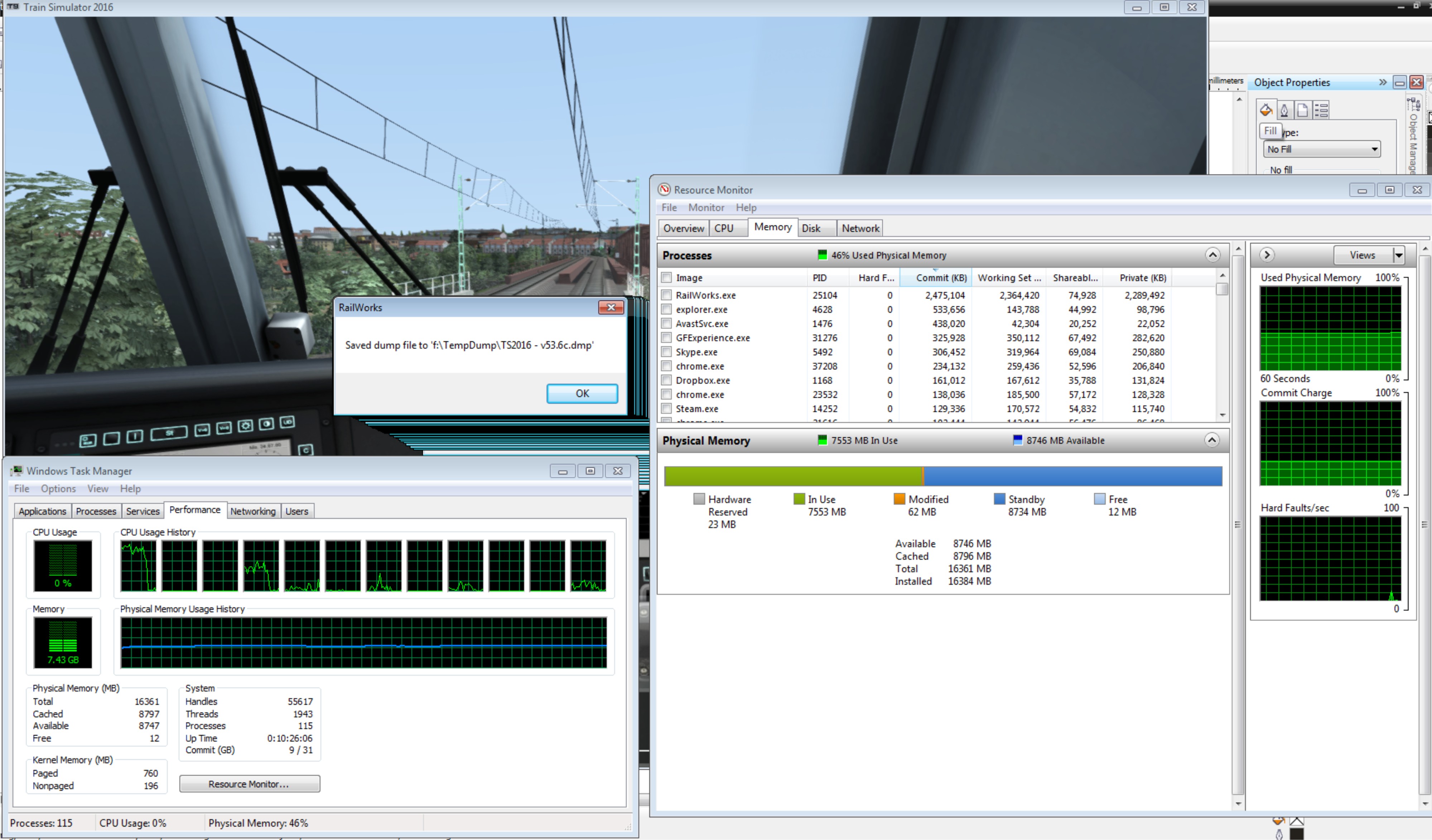Toggle the Image header select-all checkbox
The image size is (1432, 840).
click(x=666, y=278)
